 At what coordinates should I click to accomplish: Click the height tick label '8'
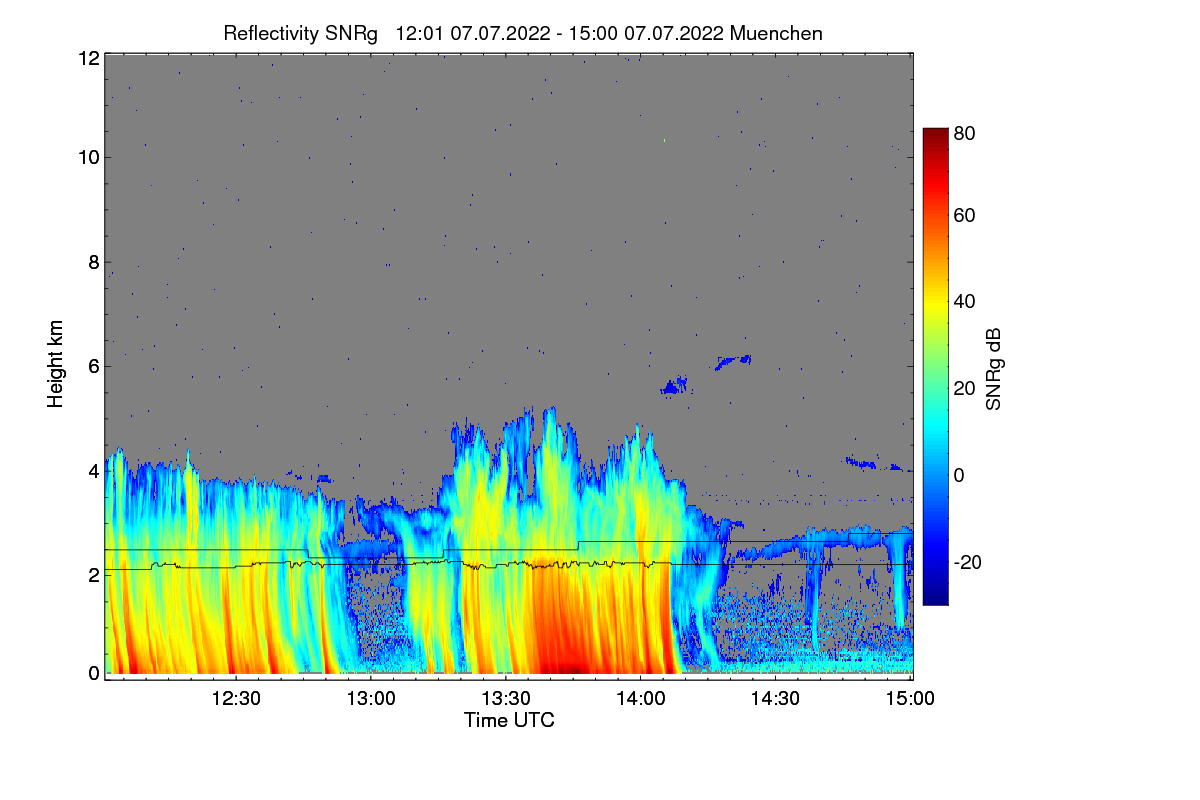93,263
